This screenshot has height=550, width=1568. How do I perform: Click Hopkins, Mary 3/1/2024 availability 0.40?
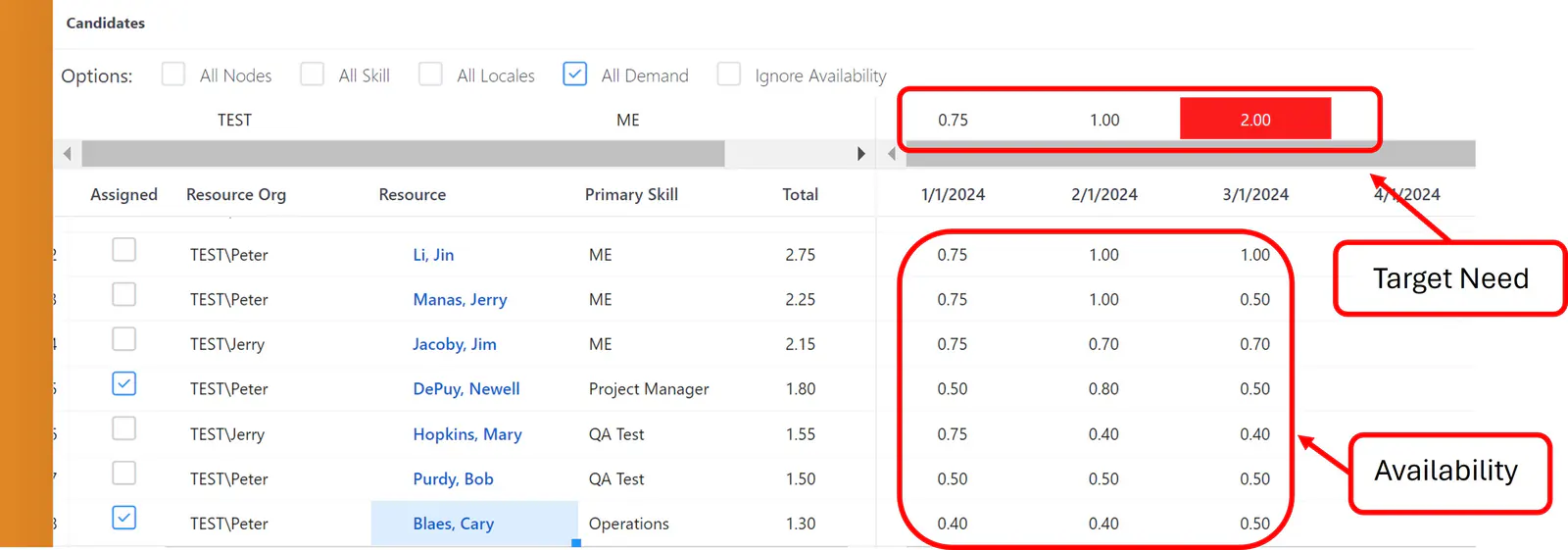pos(1255,434)
